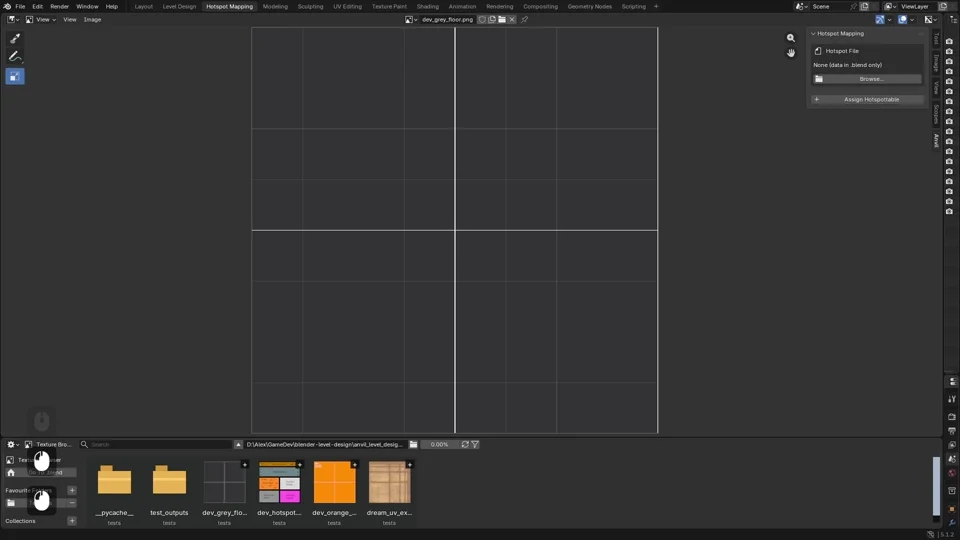The image size is (960, 540).
Task: Click the ViewLayer name field
Action: [918, 6]
